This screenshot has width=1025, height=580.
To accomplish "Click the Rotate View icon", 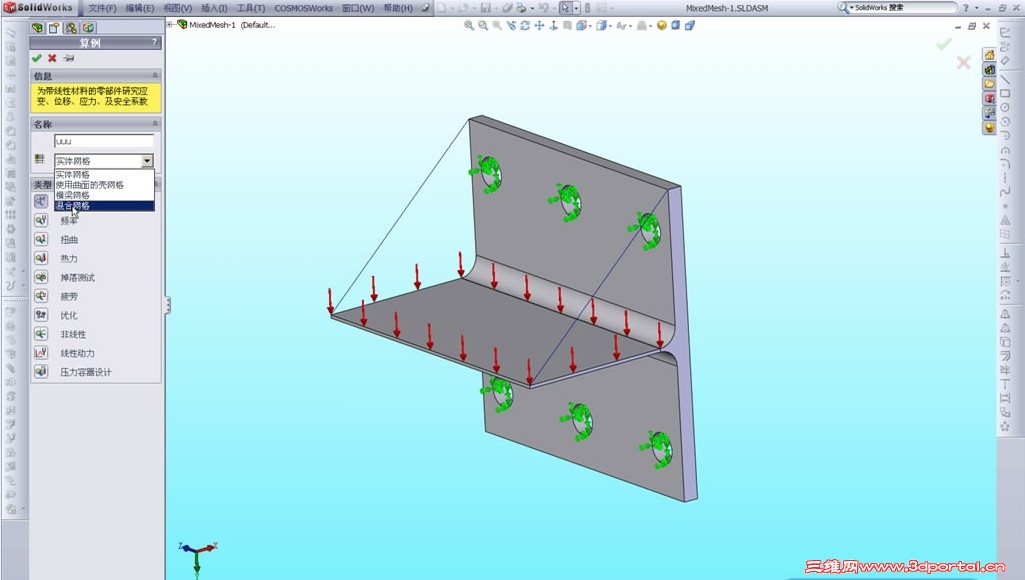I will (x=525, y=26).
